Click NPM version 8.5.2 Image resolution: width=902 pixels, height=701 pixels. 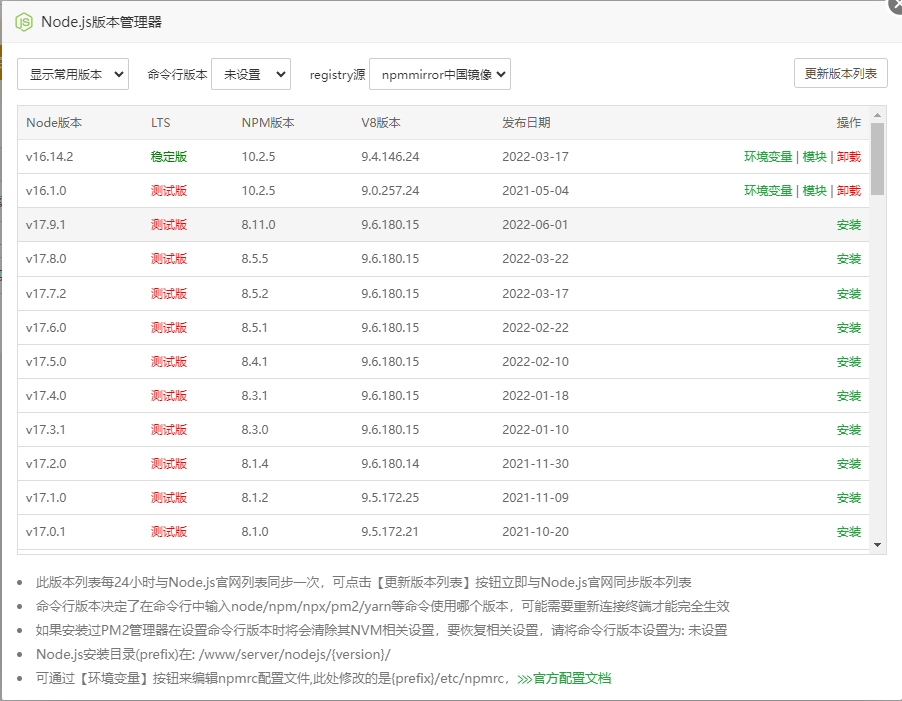tap(255, 294)
